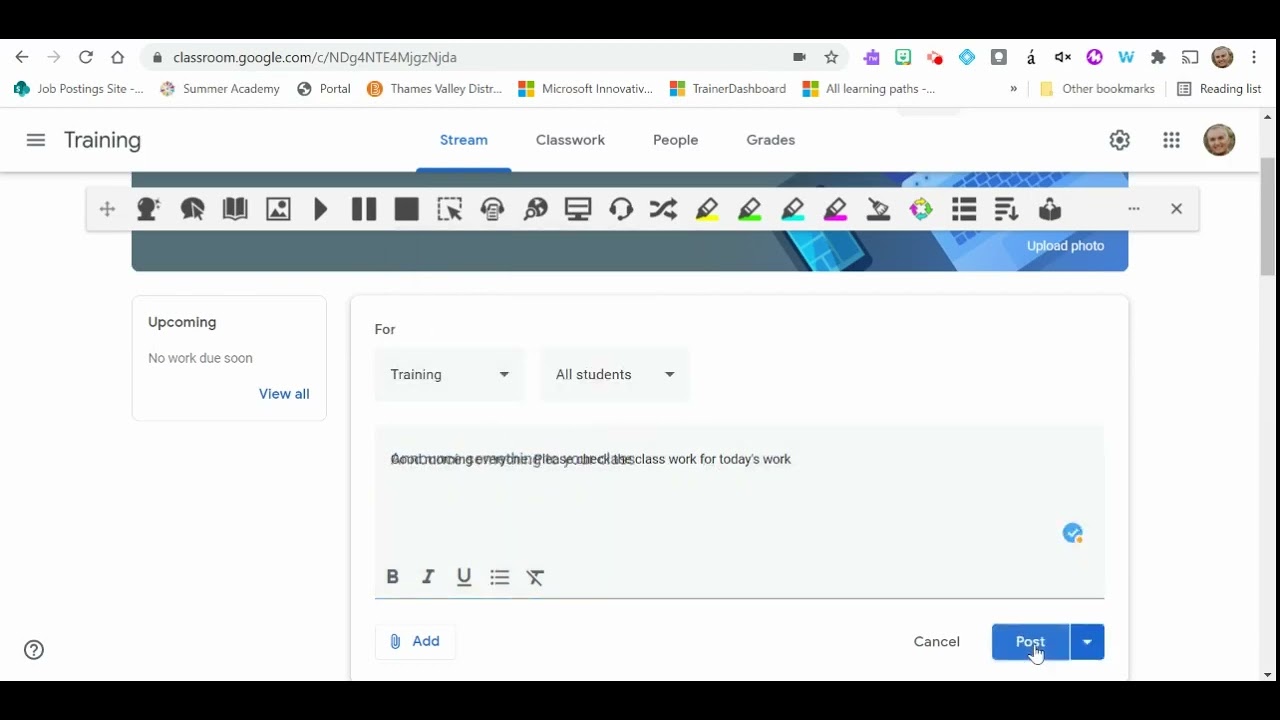
Task: Expand the All students dropdown
Action: [x=614, y=374]
